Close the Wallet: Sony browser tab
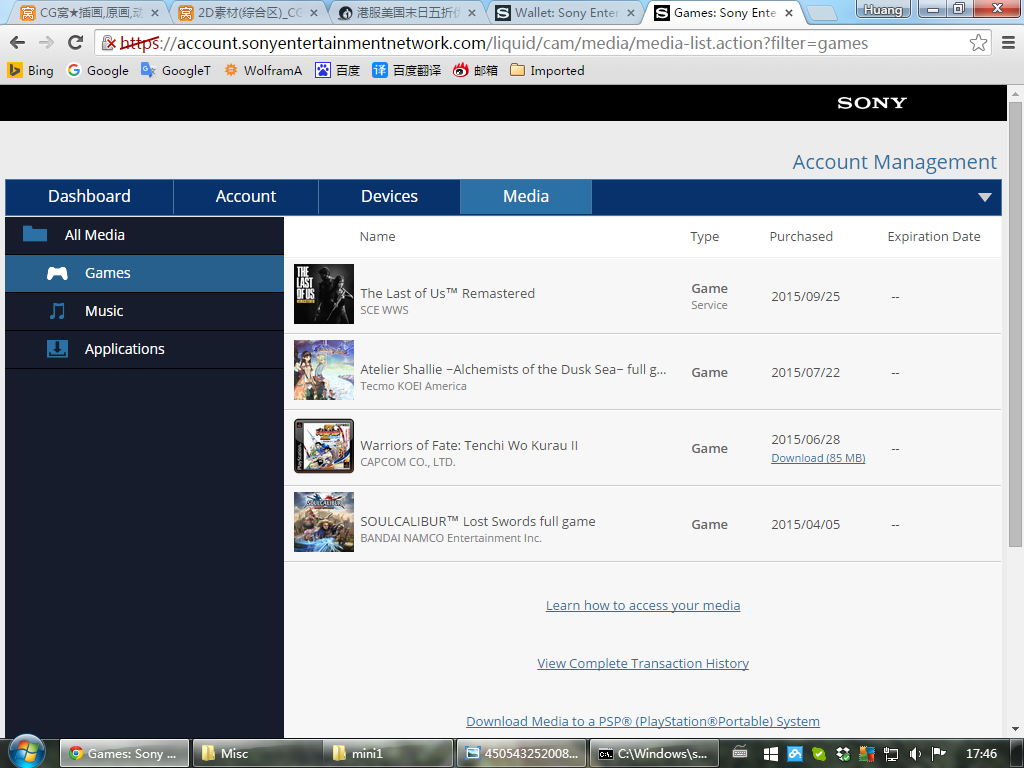The width and height of the screenshot is (1024, 768). click(x=631, y=13)
